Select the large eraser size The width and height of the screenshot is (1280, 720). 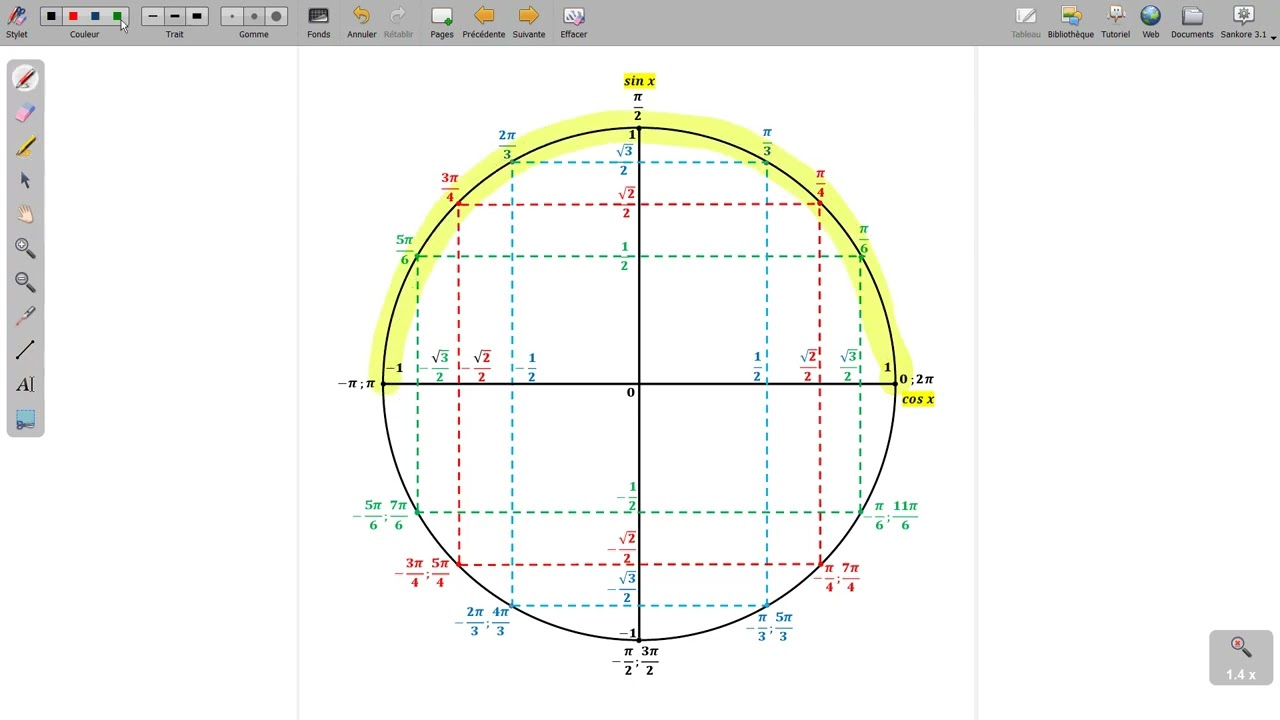click(276, 16)
